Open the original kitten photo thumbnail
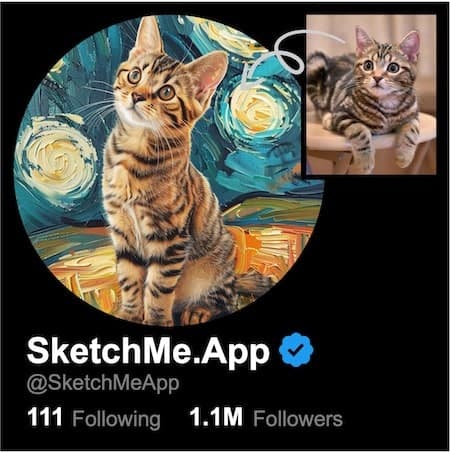 tap(371, 94)
